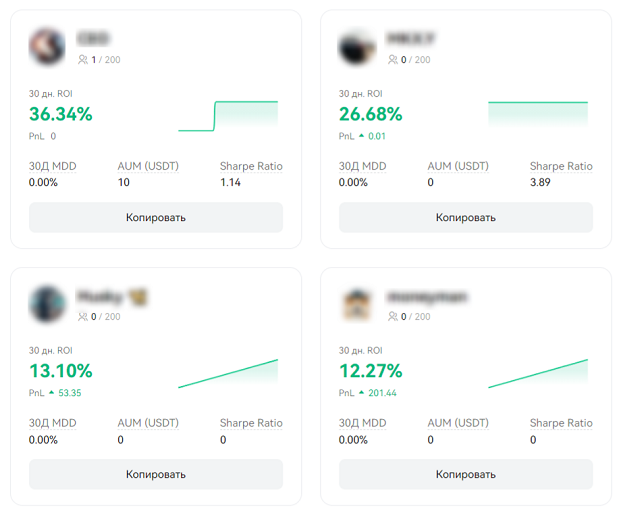Click the avatar of the 13.10% ROI trader
Viewport: 623px width, 515px height.
(47, 304)
